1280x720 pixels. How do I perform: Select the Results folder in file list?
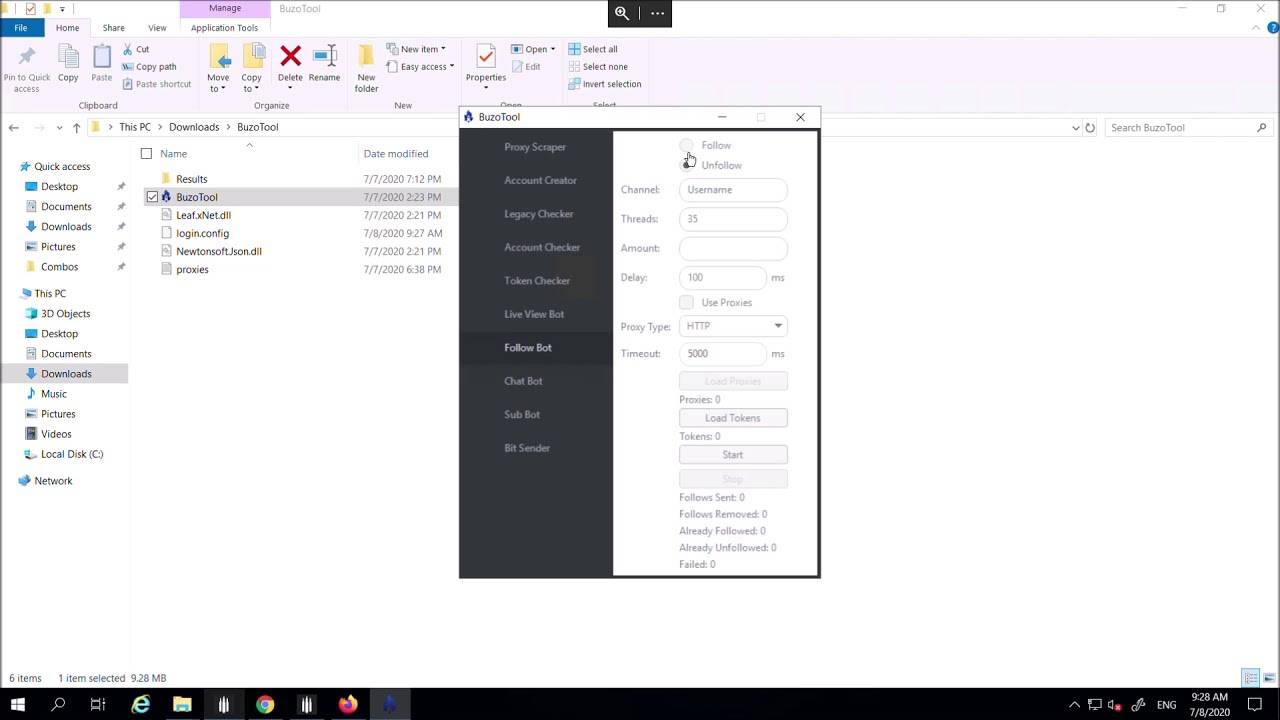click(192, 179)
